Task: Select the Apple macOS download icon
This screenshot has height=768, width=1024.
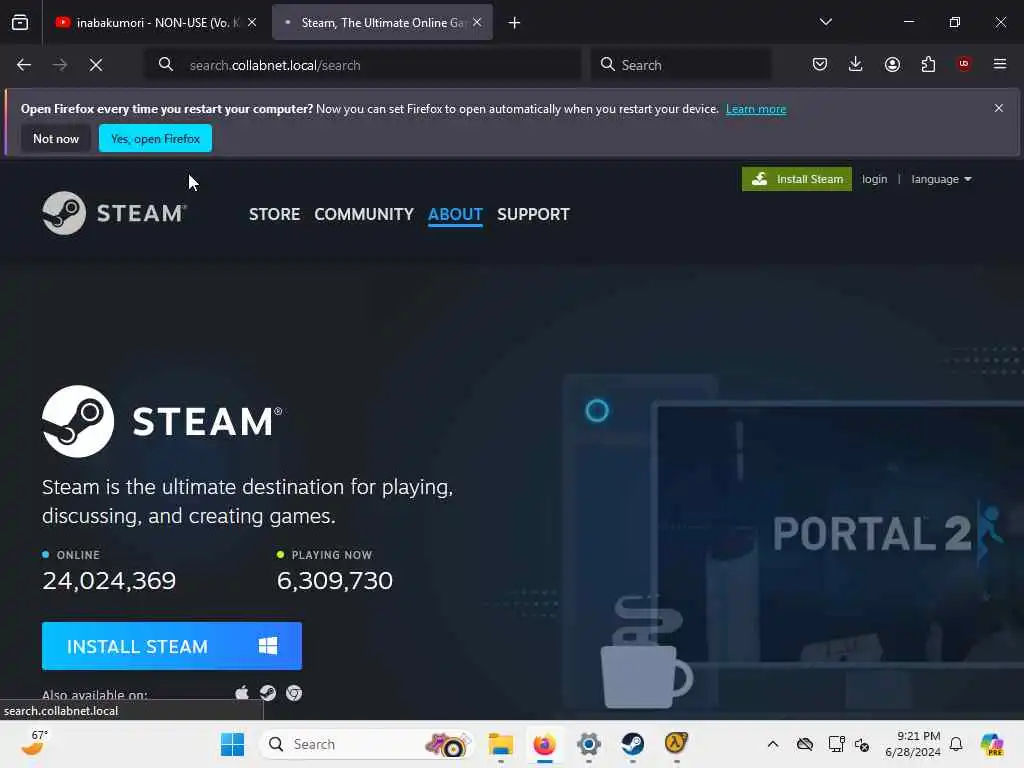Action: point(242,693)
